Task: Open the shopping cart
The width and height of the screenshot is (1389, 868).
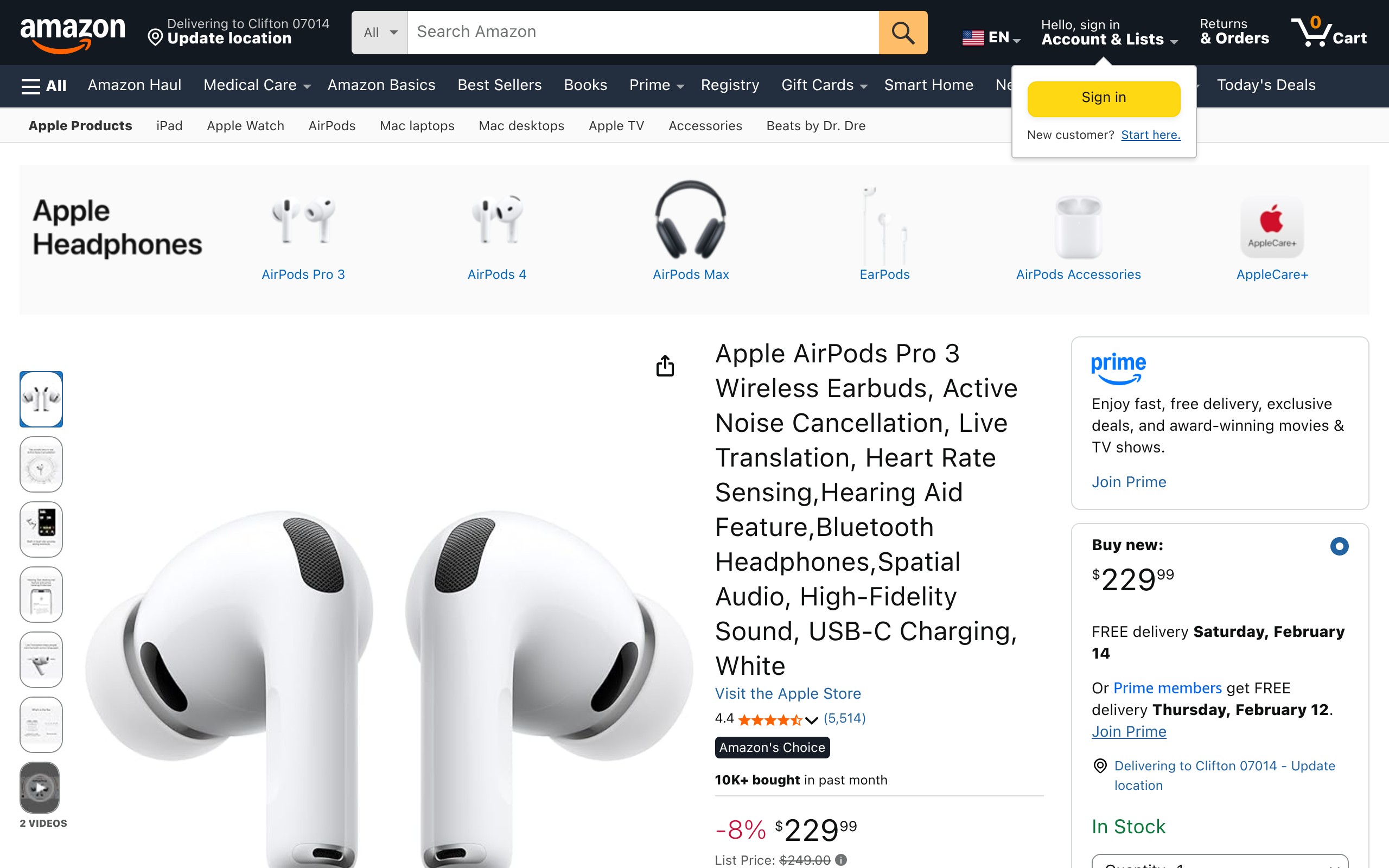Action: click(1329, 32)
